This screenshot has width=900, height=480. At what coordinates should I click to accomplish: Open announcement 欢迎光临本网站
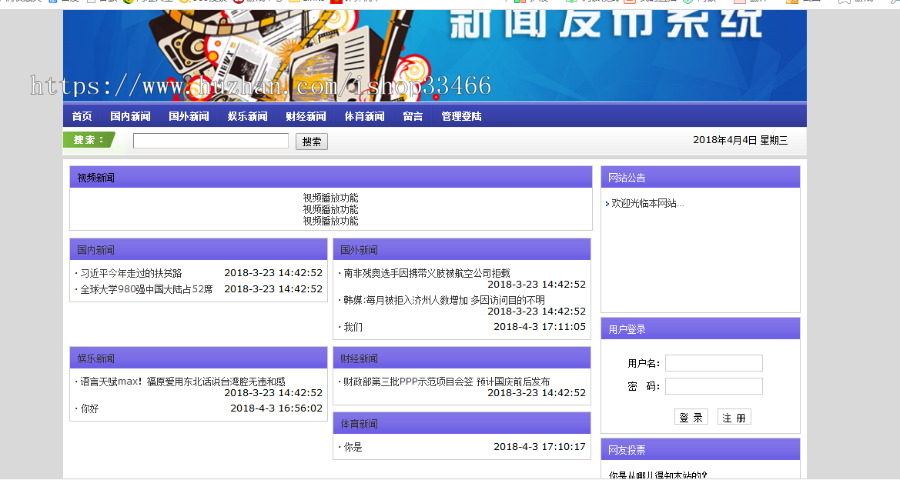[x=647, y=203]
